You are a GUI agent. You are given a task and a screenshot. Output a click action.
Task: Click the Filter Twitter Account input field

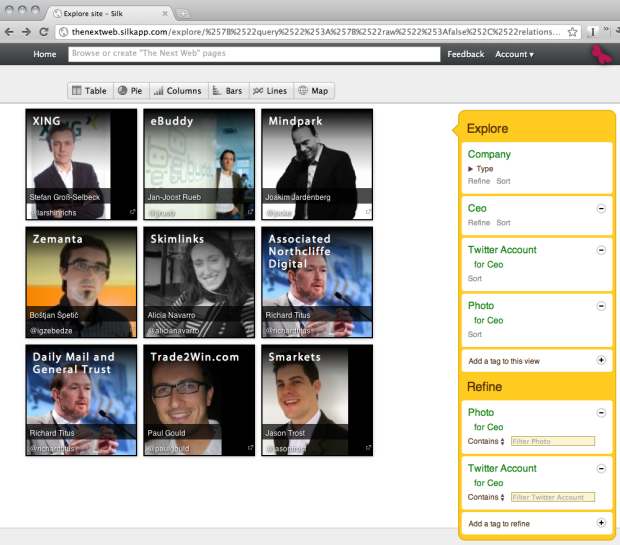(553, 497)
